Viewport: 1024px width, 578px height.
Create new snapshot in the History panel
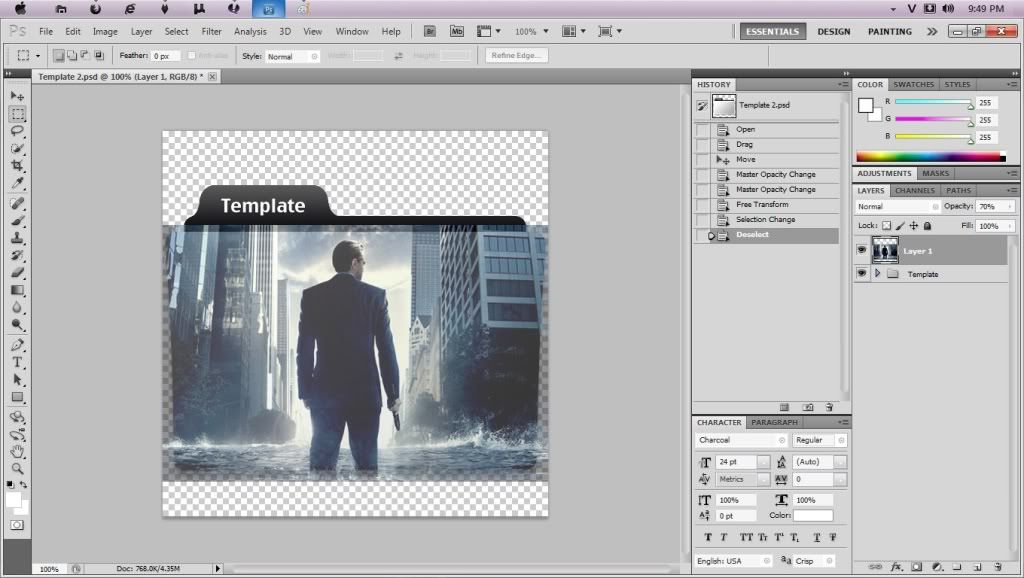tap(808, 407)
